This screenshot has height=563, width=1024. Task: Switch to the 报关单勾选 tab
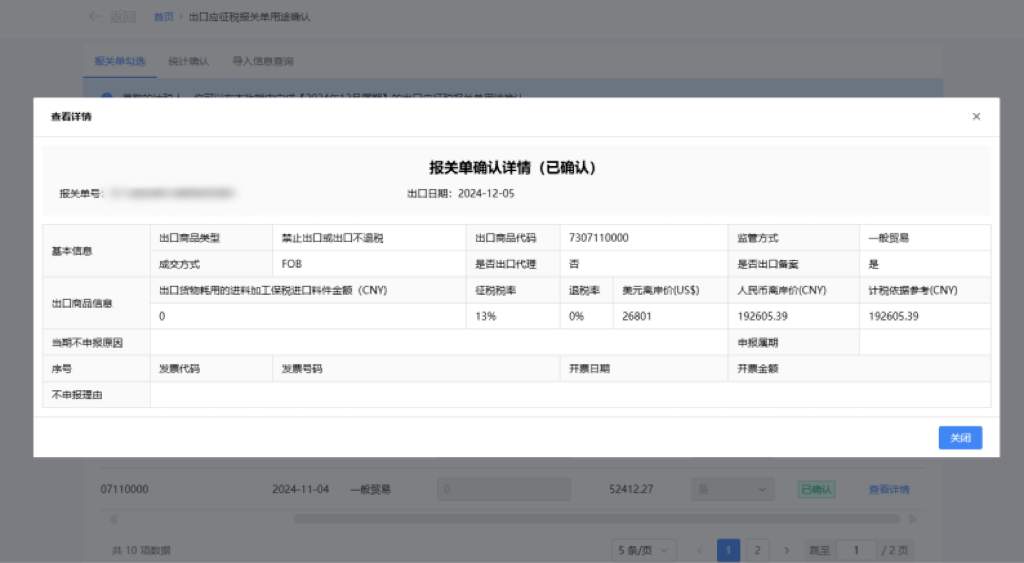pos(118,61)
